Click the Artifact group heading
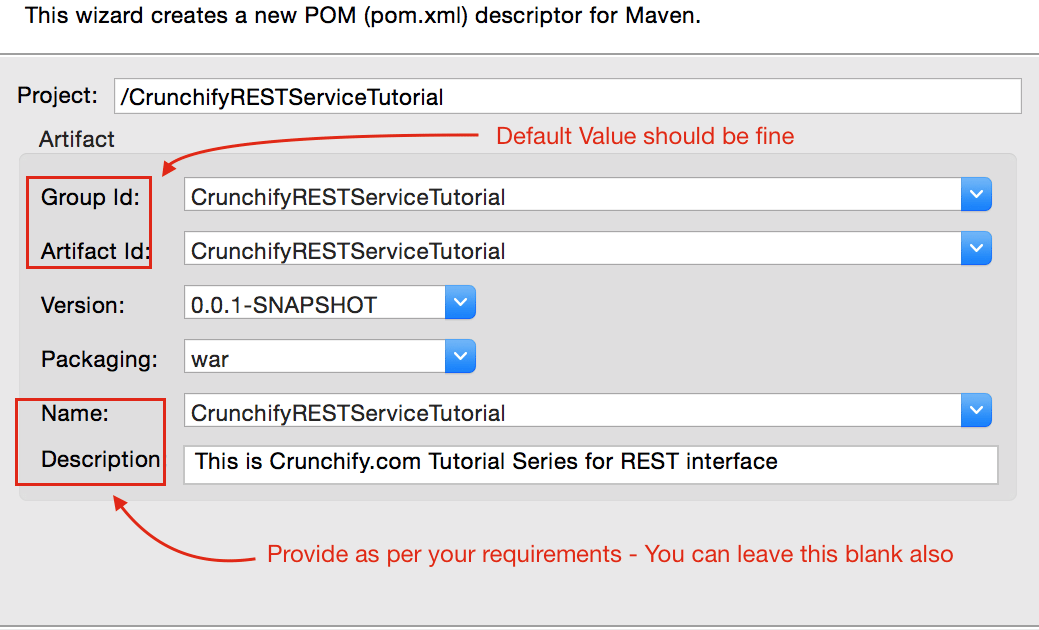 coord(76,139)
